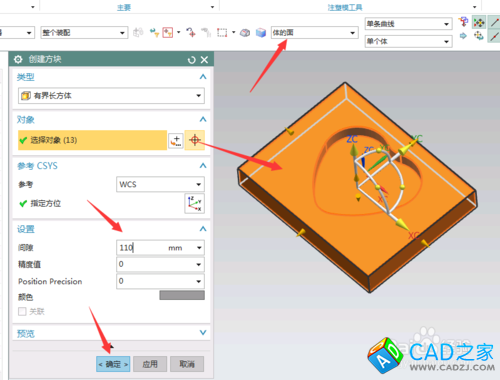Click the 间隙 value input field

[160, 248]
